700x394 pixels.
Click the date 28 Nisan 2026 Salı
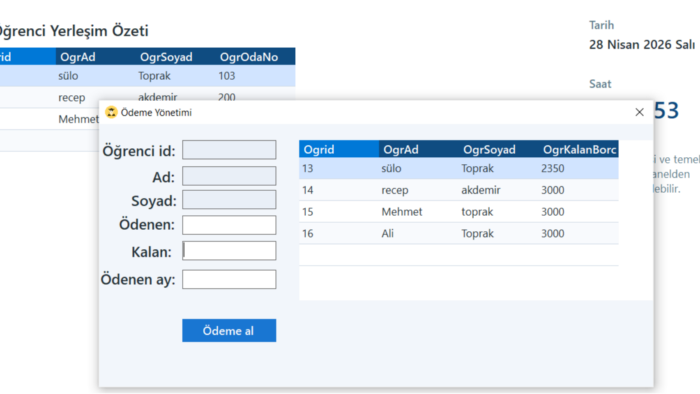pyautogui.click(x=642, y=45)
